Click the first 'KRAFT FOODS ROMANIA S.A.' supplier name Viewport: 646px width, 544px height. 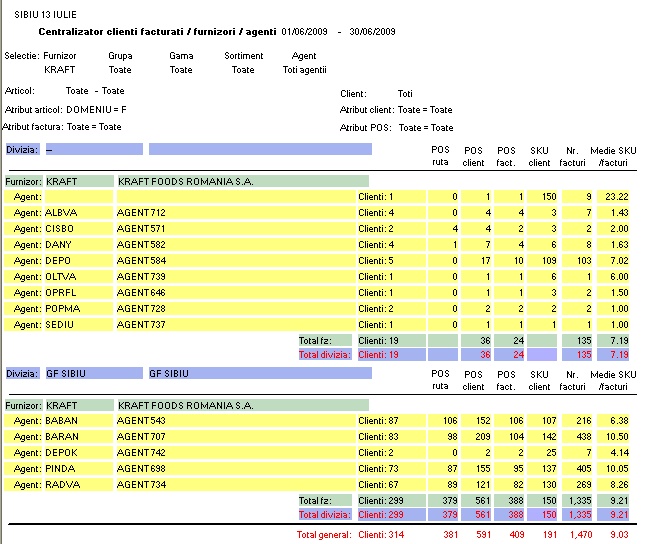[243, 181]
